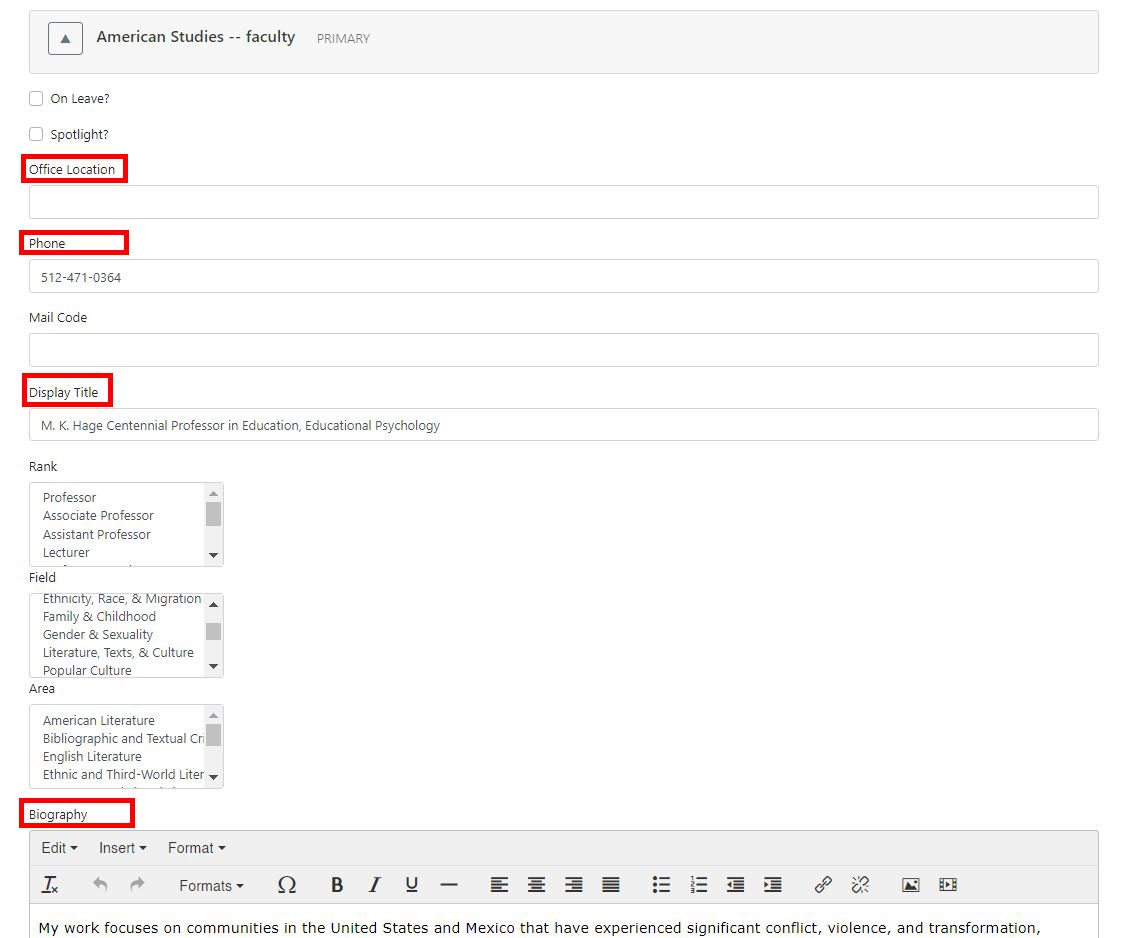
Task: Insert a video or media
Action: coord(948,885)
